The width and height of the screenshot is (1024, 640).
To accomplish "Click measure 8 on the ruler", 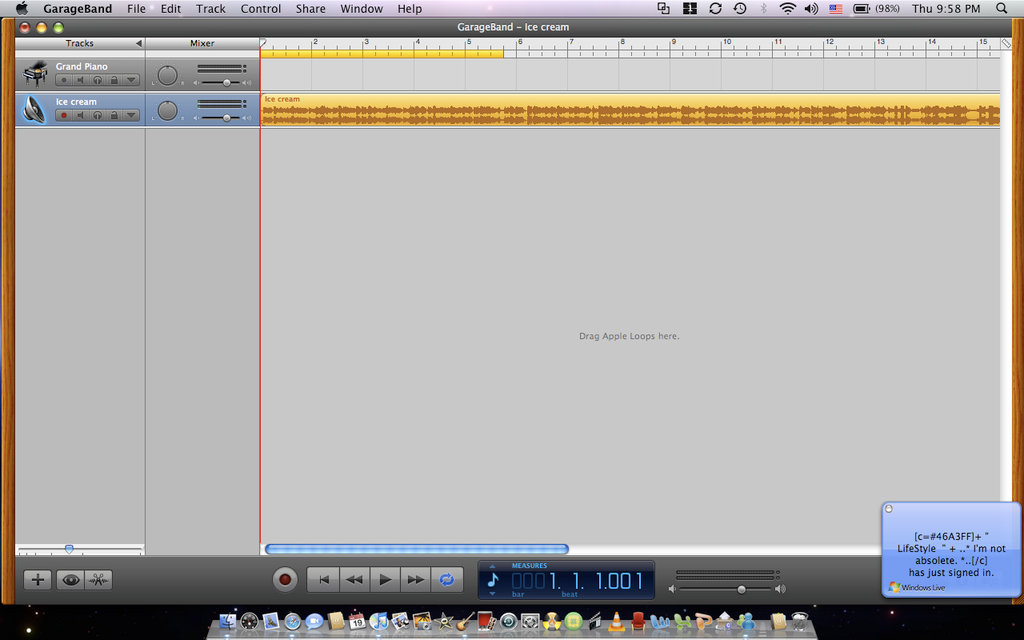I will point(620,43).
